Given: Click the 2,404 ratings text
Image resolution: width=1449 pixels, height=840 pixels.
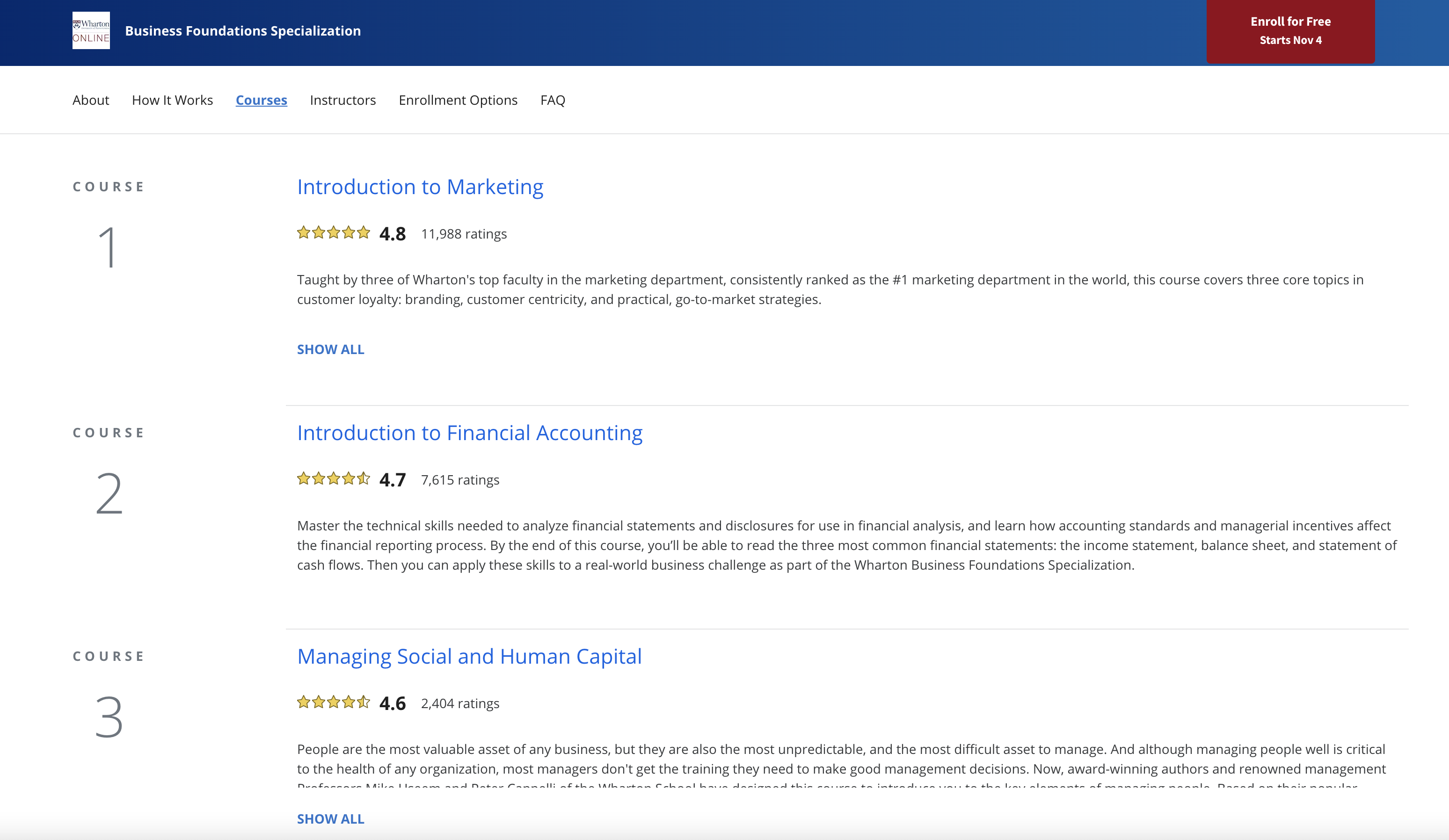Looking at the screenshot, I should [x=460, y=704].
